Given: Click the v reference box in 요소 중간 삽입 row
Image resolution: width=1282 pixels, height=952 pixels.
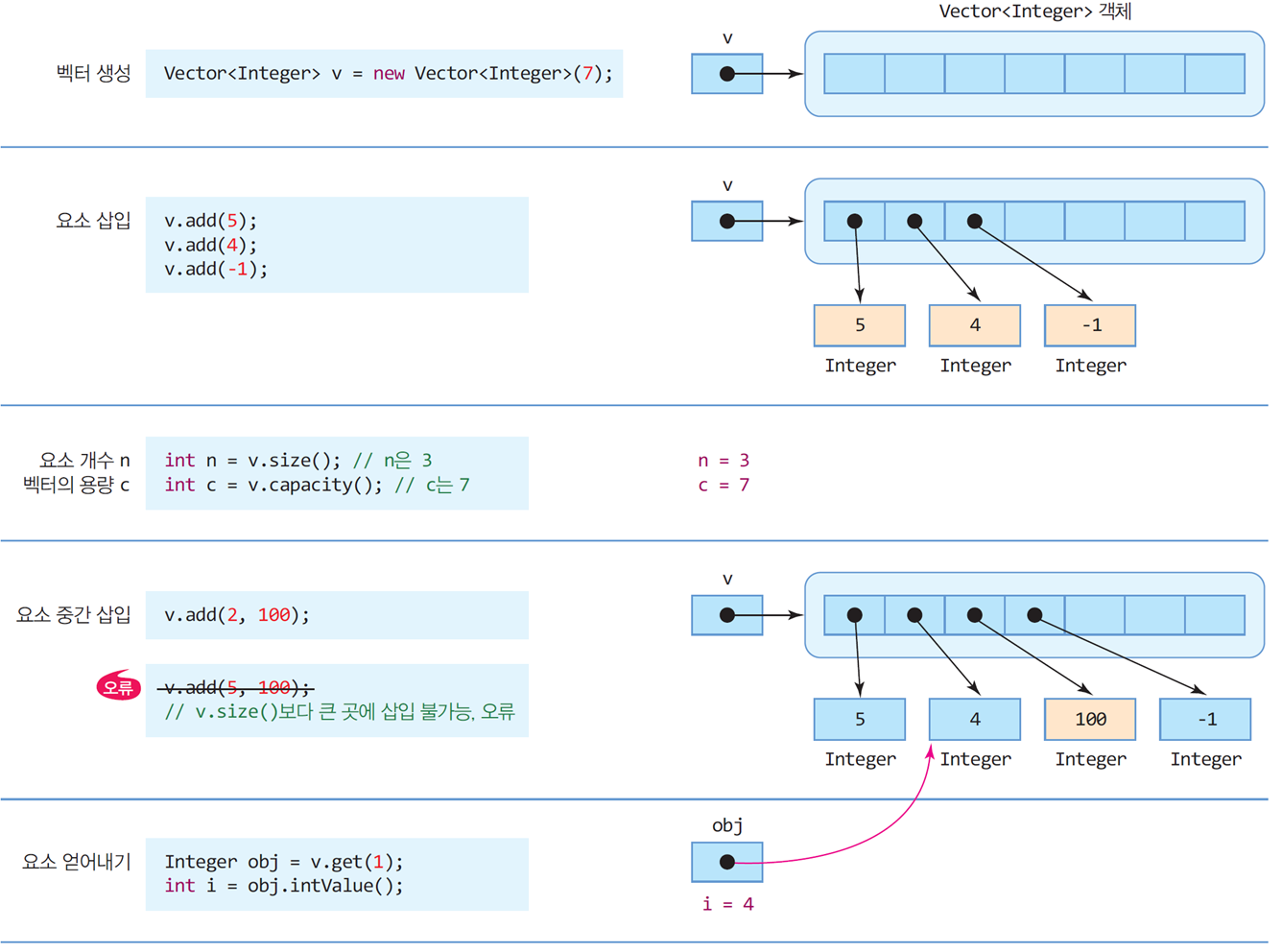Looking at the screenshot, I should [727, 615].
